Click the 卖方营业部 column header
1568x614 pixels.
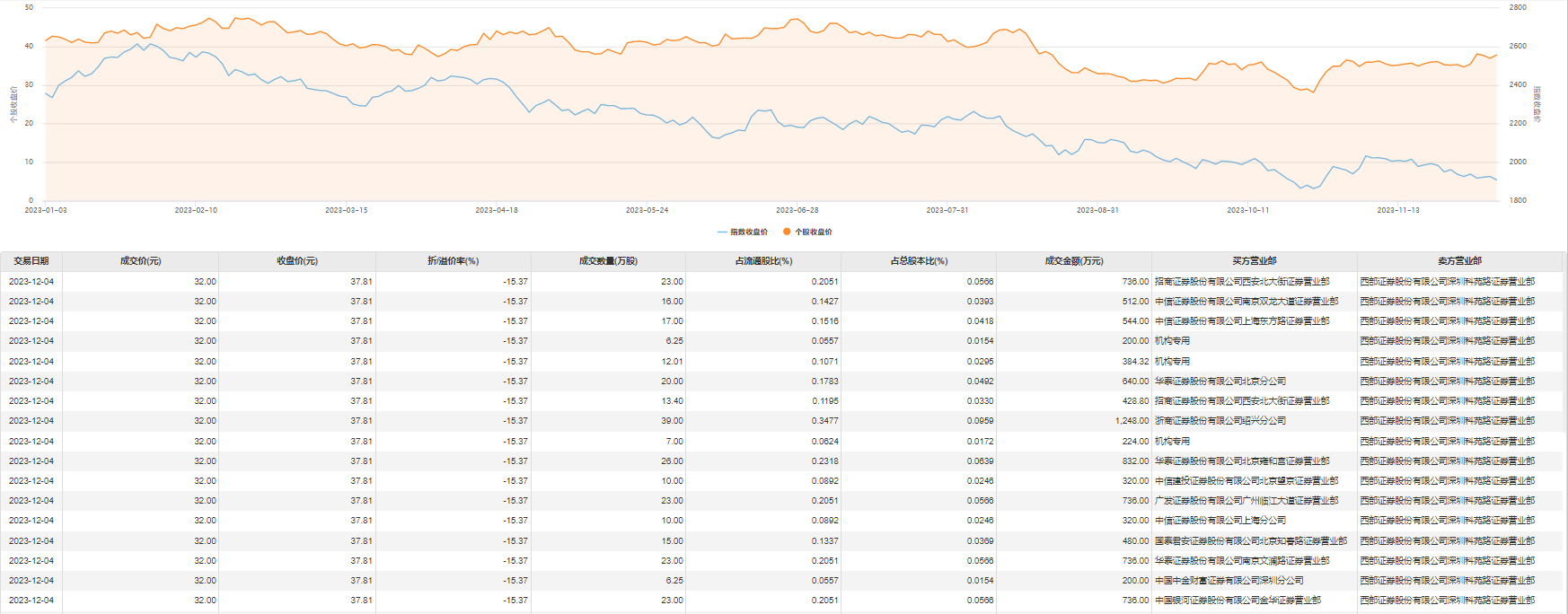[1459, 261]
